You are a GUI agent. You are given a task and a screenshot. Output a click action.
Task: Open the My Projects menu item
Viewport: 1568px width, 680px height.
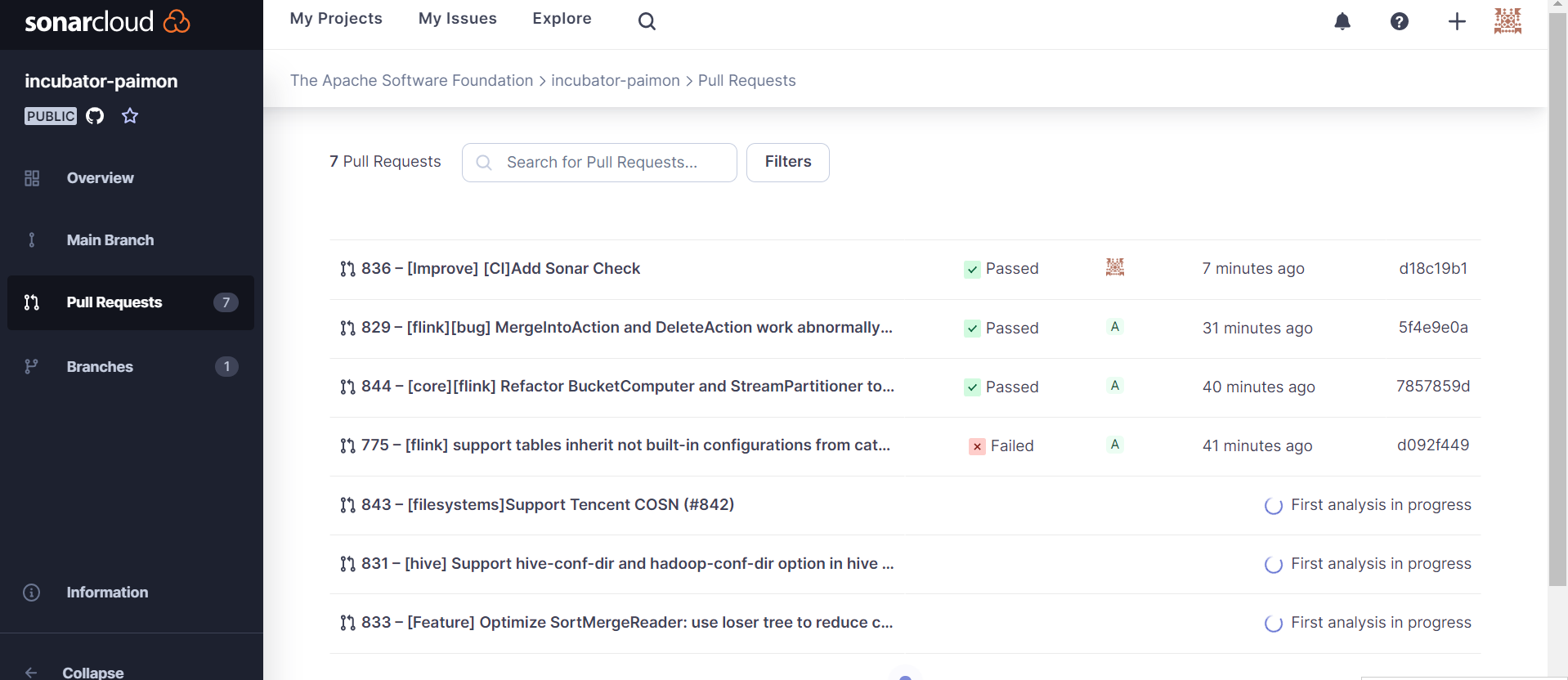[x=336, y=19]
